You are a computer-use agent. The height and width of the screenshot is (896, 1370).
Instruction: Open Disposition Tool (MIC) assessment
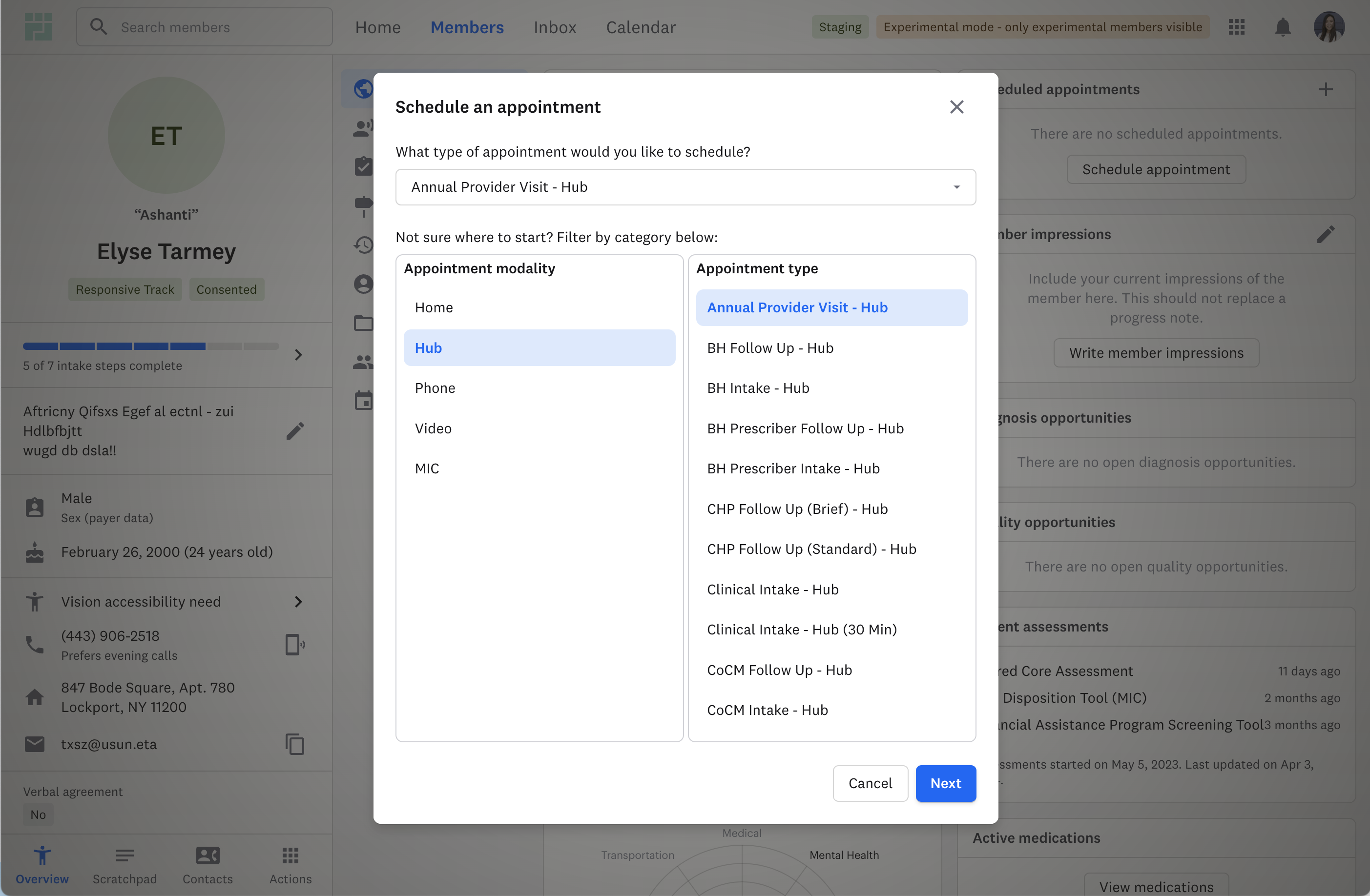(1074, 697)
